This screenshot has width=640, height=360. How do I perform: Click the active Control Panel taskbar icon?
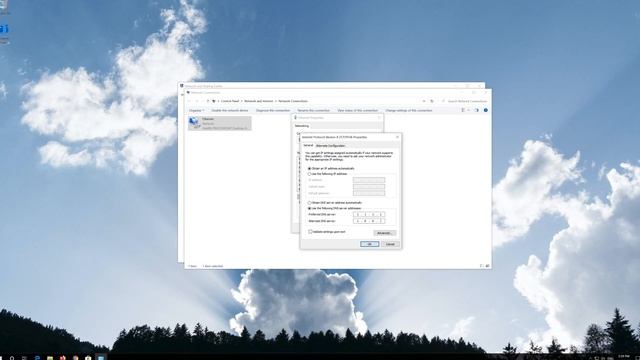tap(101, 358)
